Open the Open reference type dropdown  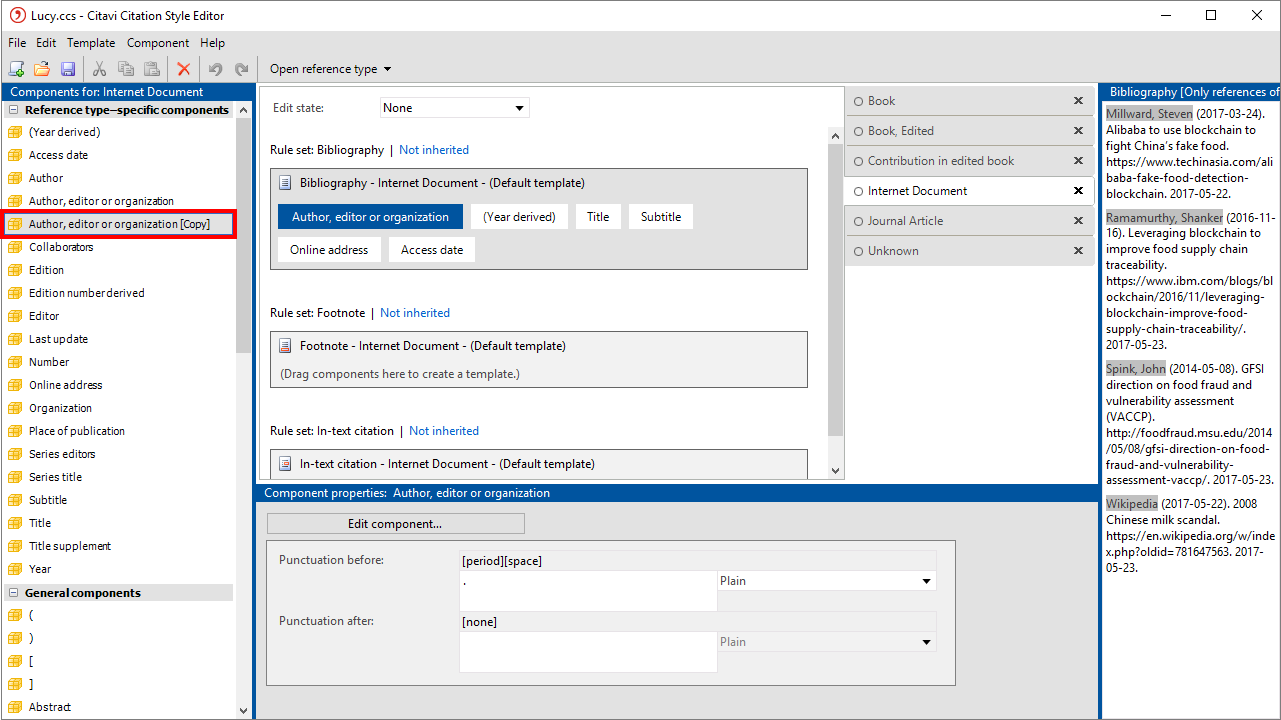[330, 69]
